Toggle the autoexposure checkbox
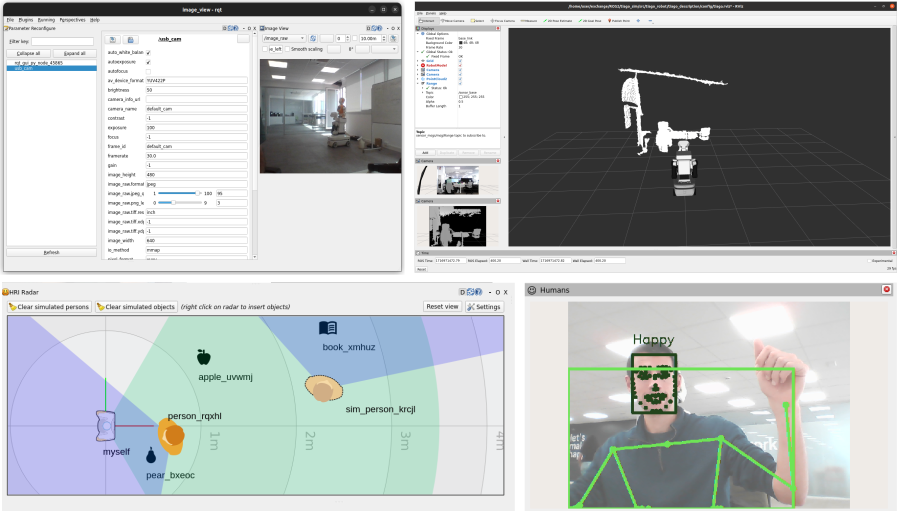897x511 pixels. (149, 61)
